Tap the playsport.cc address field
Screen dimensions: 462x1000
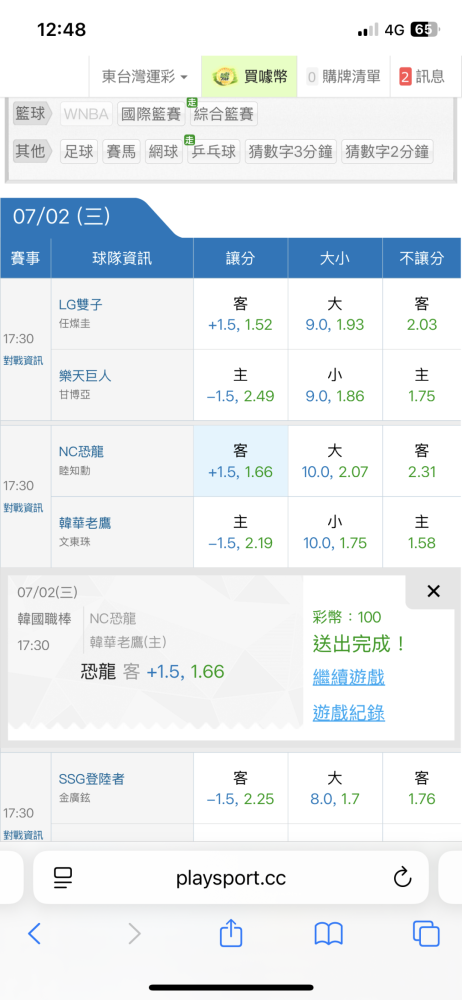coord(231,878)
